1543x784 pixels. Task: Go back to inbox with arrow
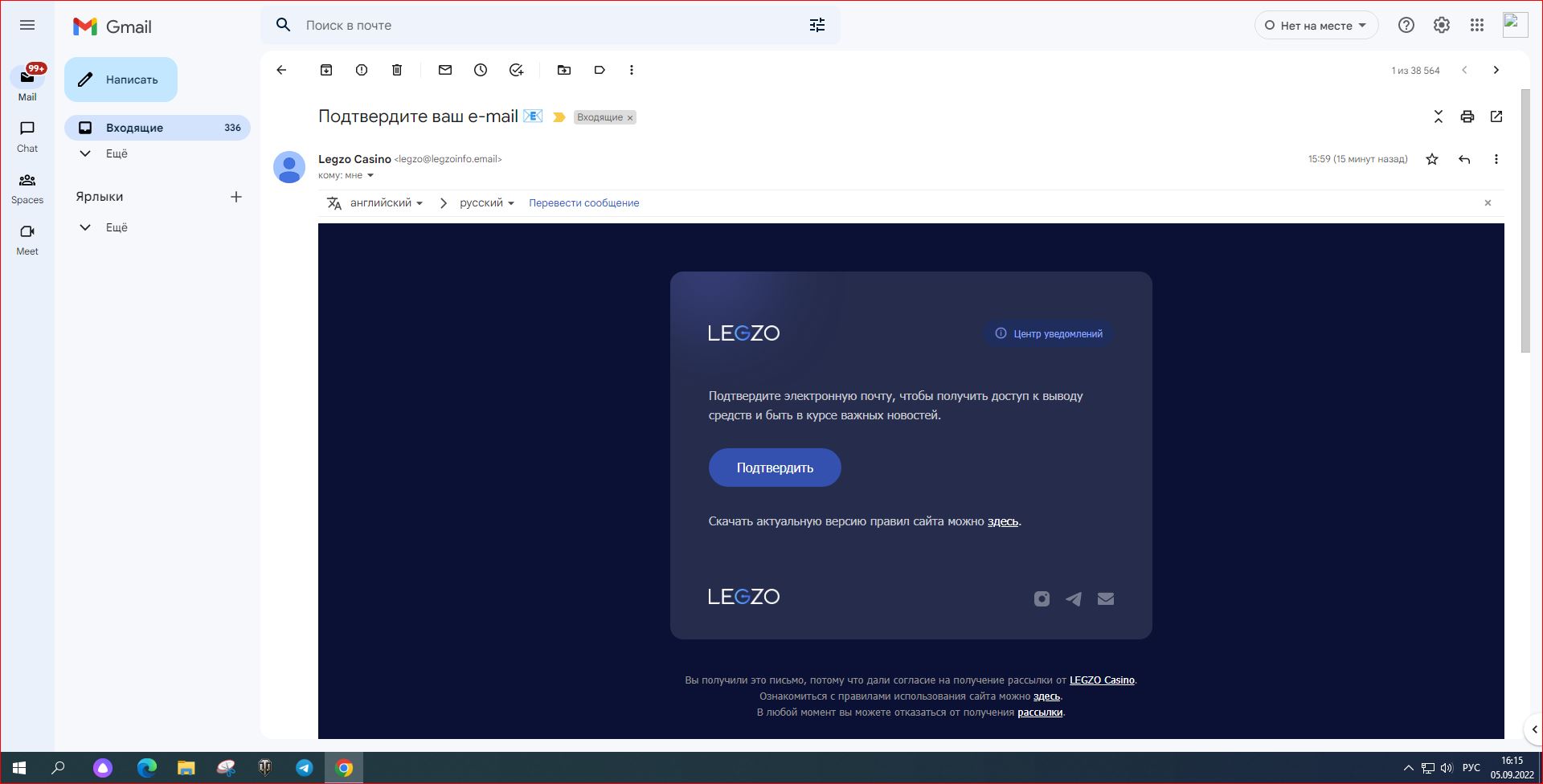pos(281,70)
